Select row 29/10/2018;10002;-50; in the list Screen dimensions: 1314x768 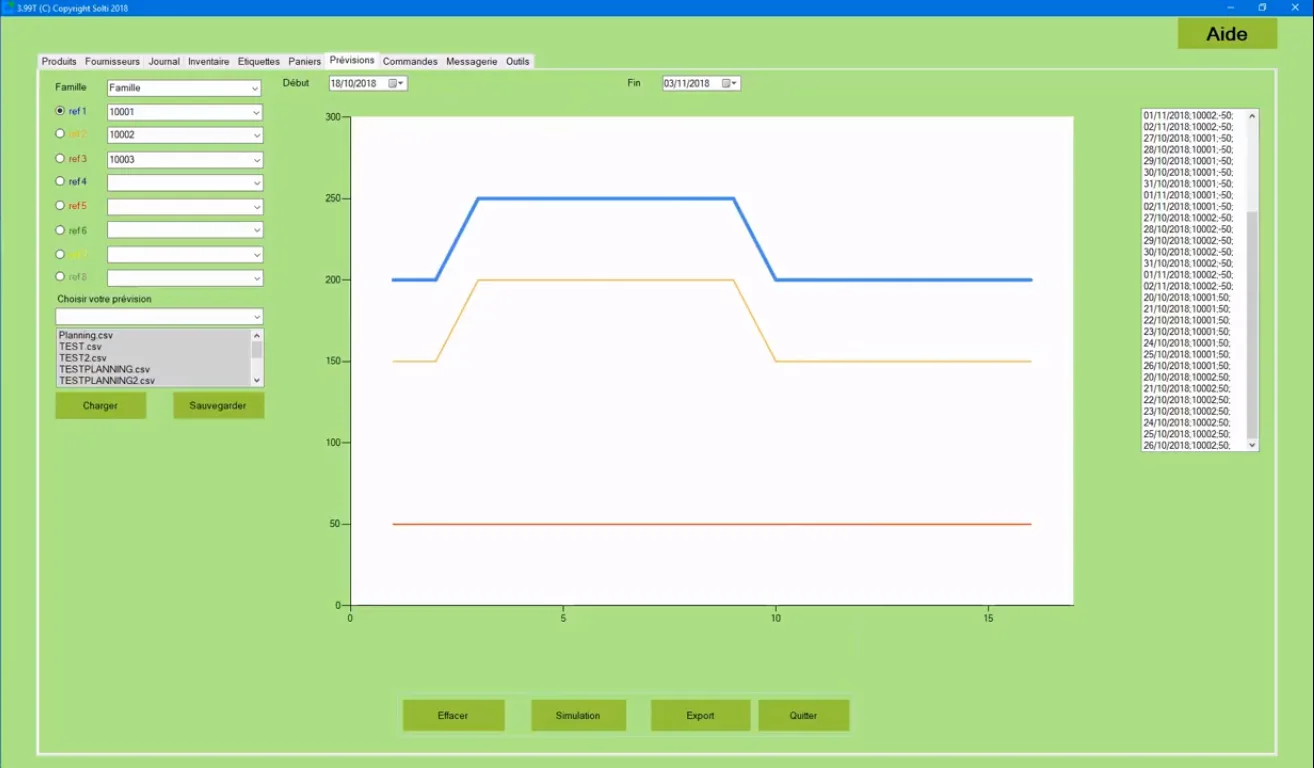click(1188, 240)
